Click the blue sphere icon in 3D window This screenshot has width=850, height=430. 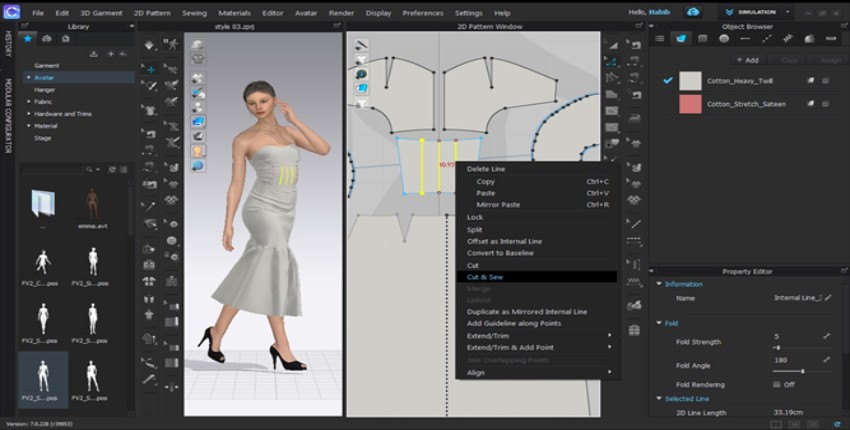tap(198, 165)
